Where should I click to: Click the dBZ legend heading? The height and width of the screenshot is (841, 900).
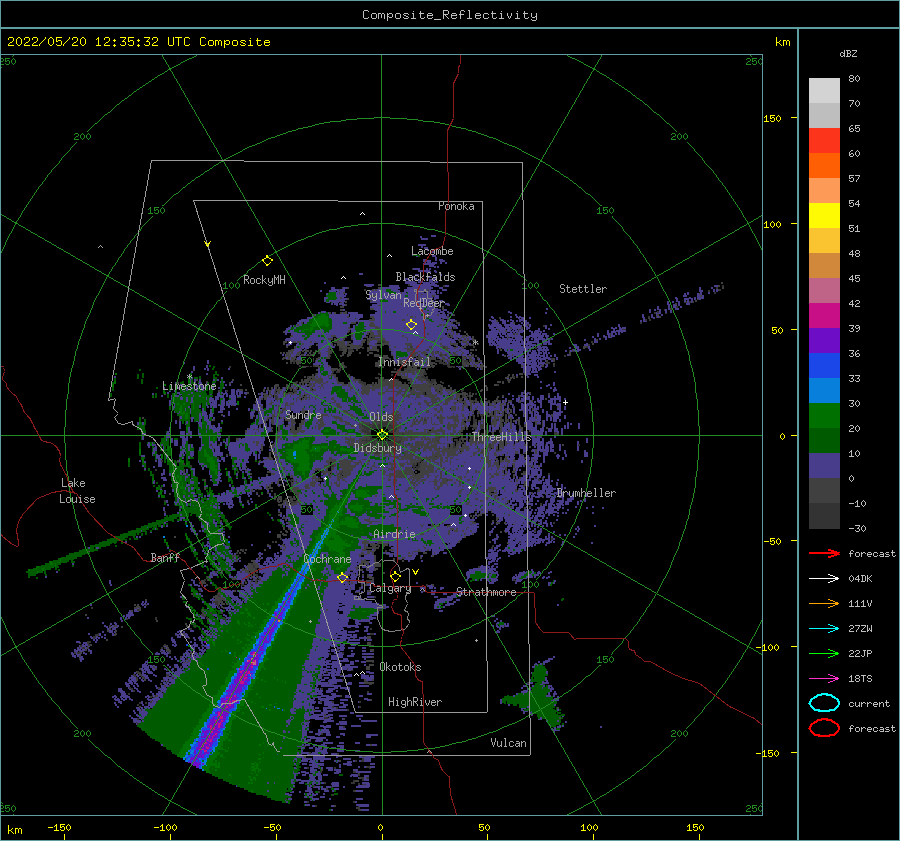tap(848, 54)
